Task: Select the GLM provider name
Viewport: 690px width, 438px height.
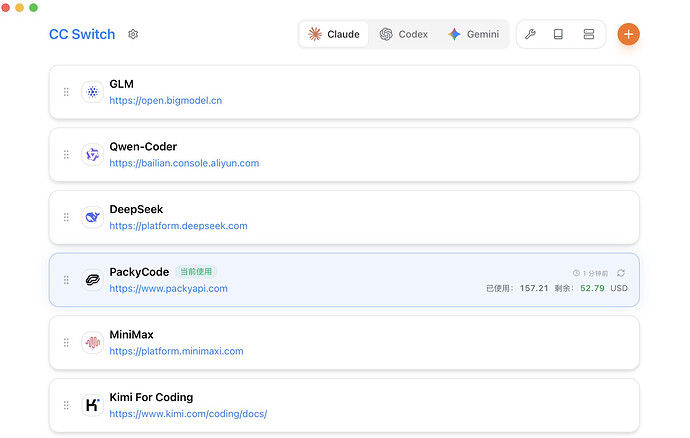Action: click(x=121, y=84)
